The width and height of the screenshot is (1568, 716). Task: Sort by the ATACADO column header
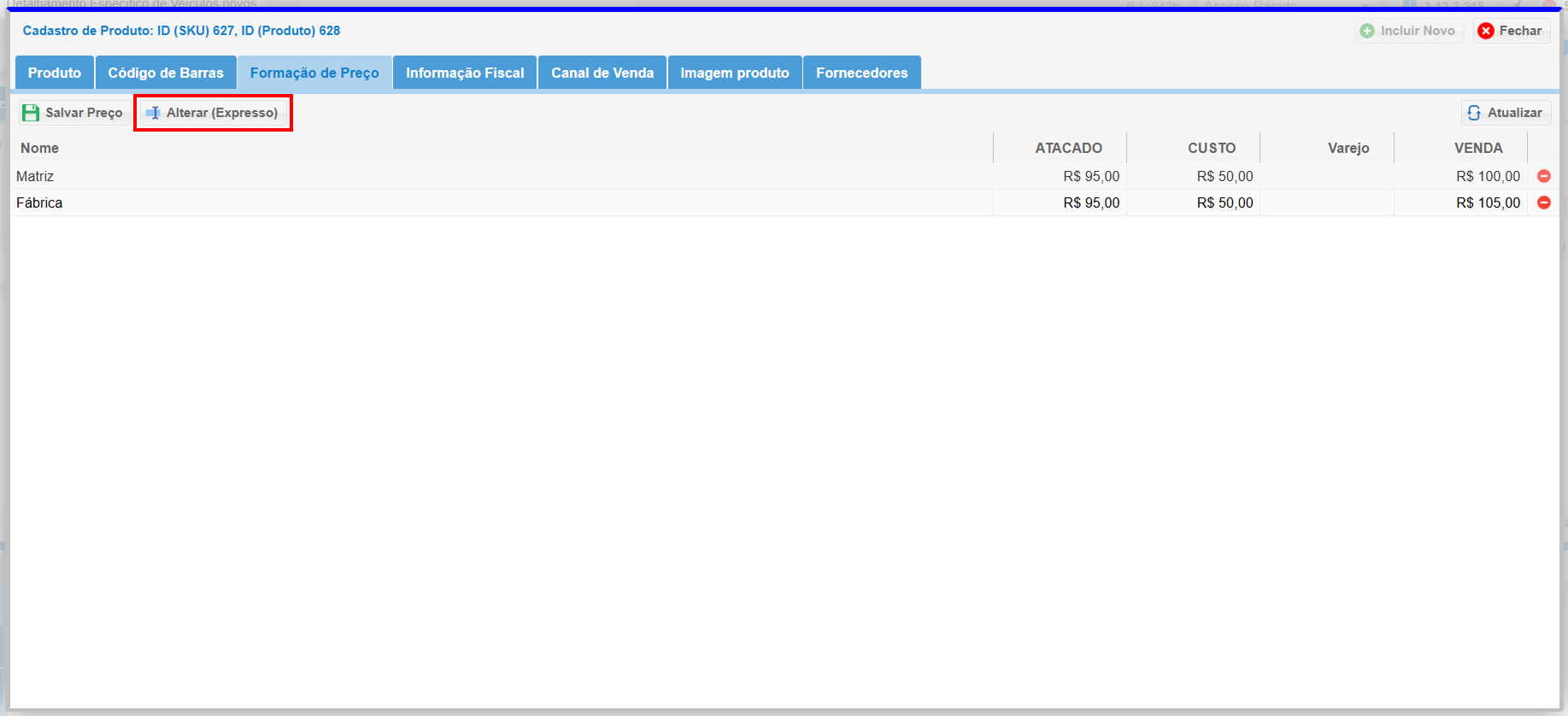pos(1068,148)
